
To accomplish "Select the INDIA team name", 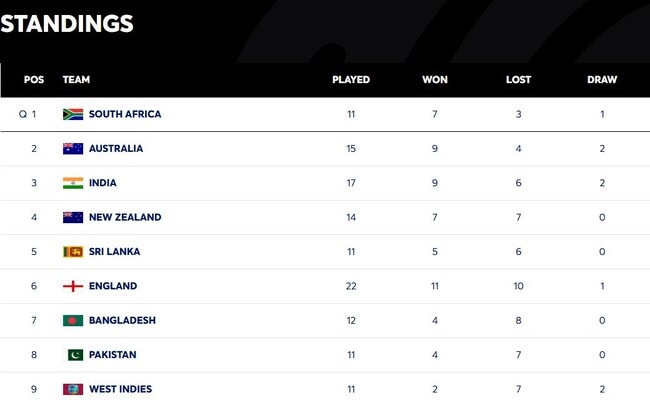I will coord(103,183).
